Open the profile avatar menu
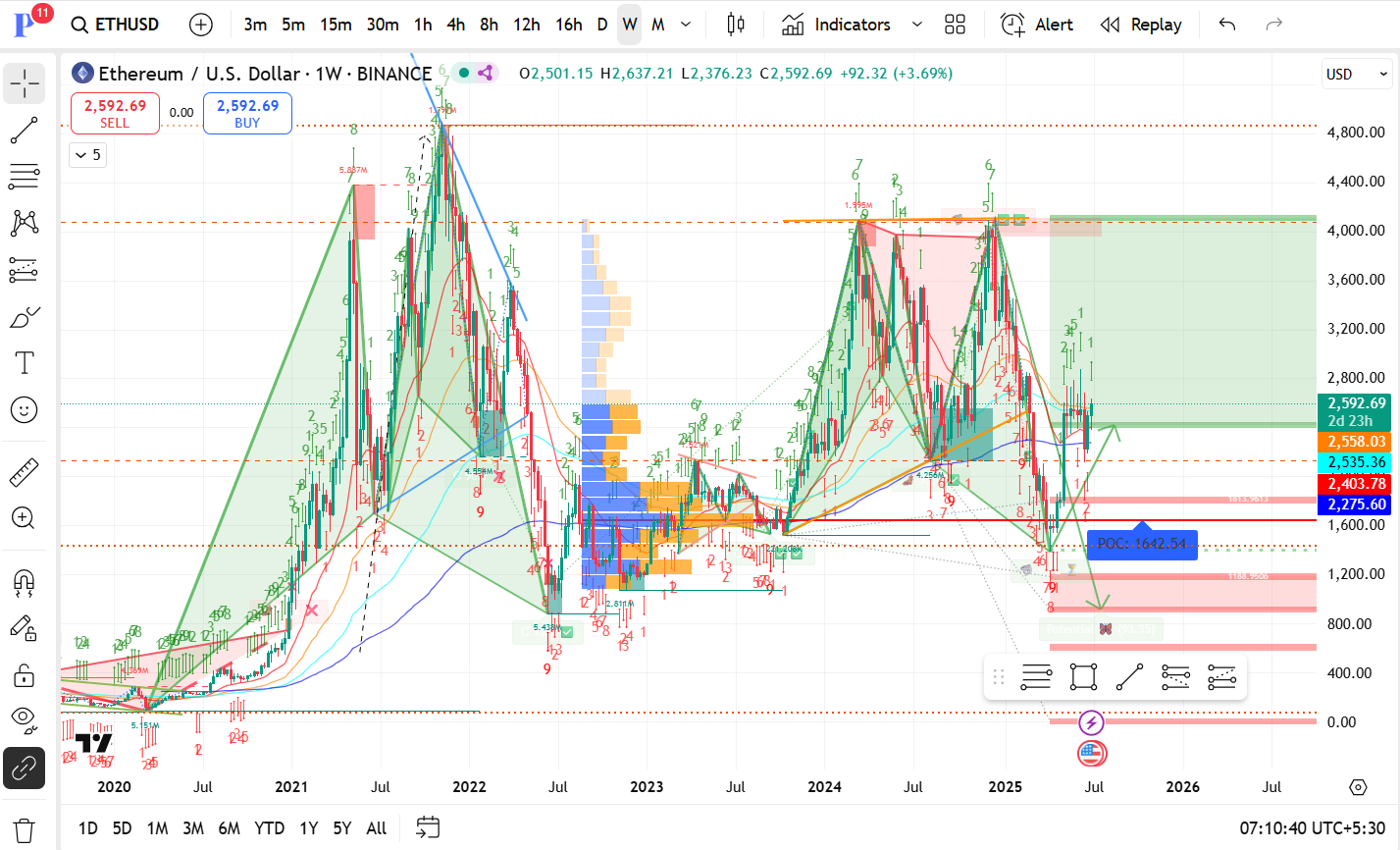1400x850 pixels. pos(26,25)
